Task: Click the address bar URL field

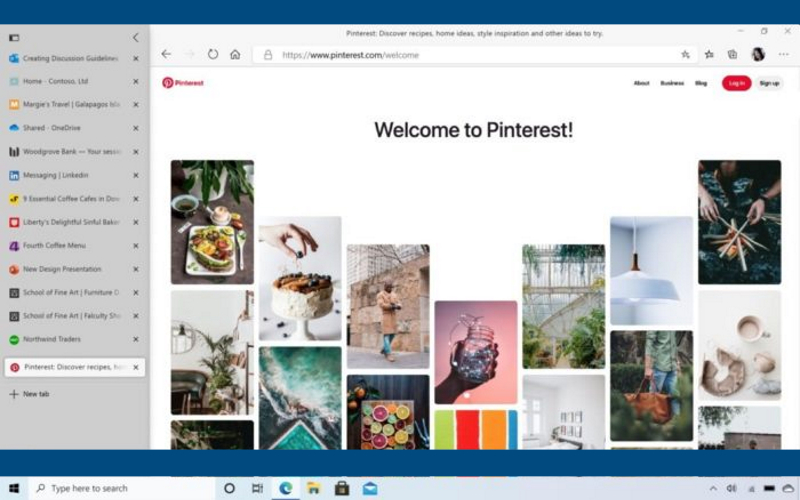Action: point(470,55)
